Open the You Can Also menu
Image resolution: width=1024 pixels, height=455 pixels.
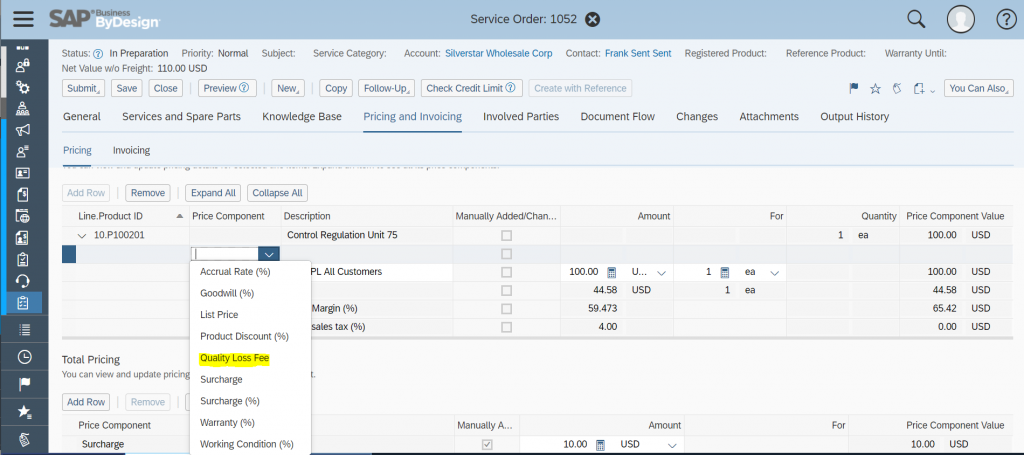(x=977, y=88)
